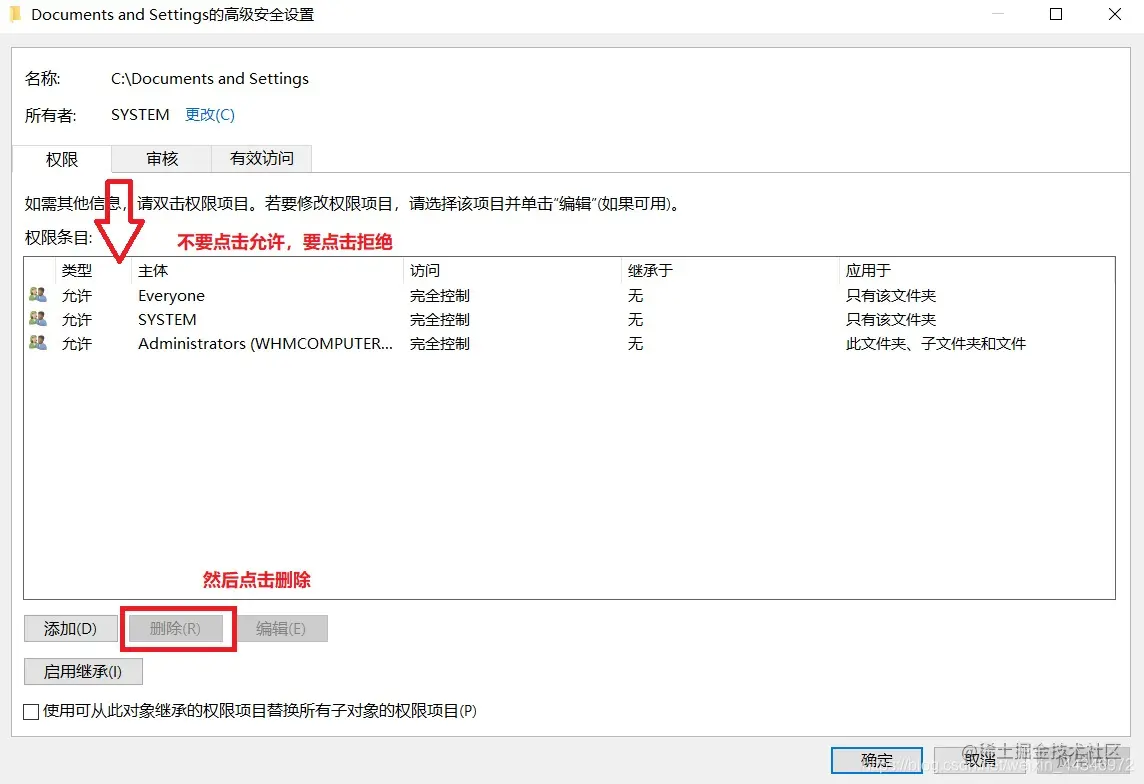Click the group icon beside Everyone entry
The height and width of the screenshot is (784, 1144).
(x=38, y=295)
